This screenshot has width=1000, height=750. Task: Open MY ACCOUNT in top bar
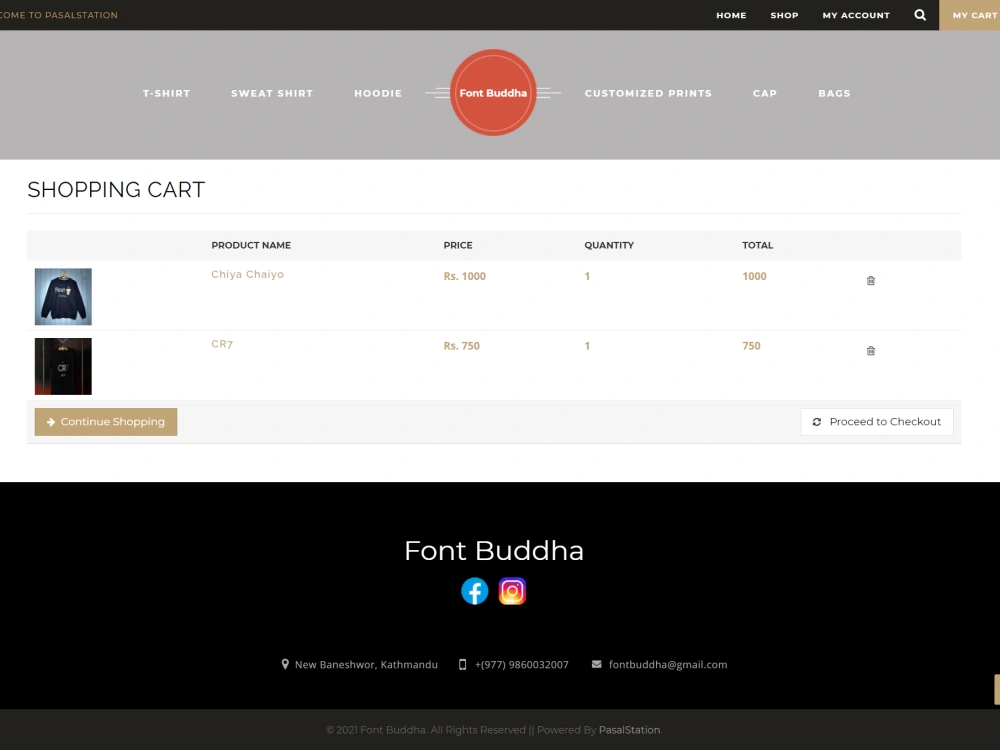(x=856, y=15)
